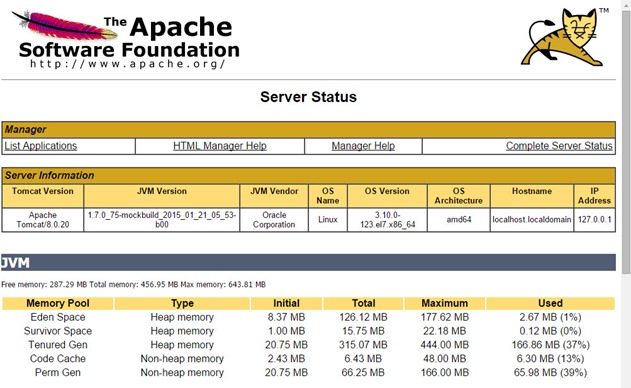
Task: Click the Oracle Corporation cell
Action: pos(274,220)
